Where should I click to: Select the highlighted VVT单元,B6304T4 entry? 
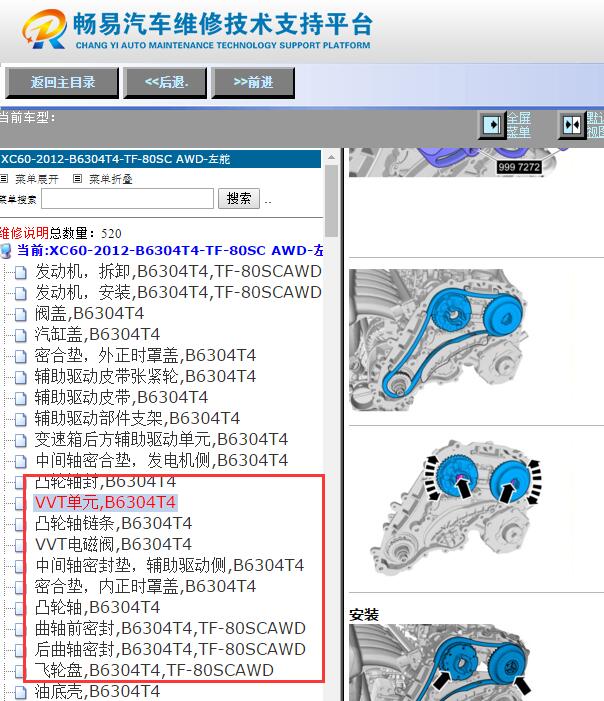tap(105, 503)
